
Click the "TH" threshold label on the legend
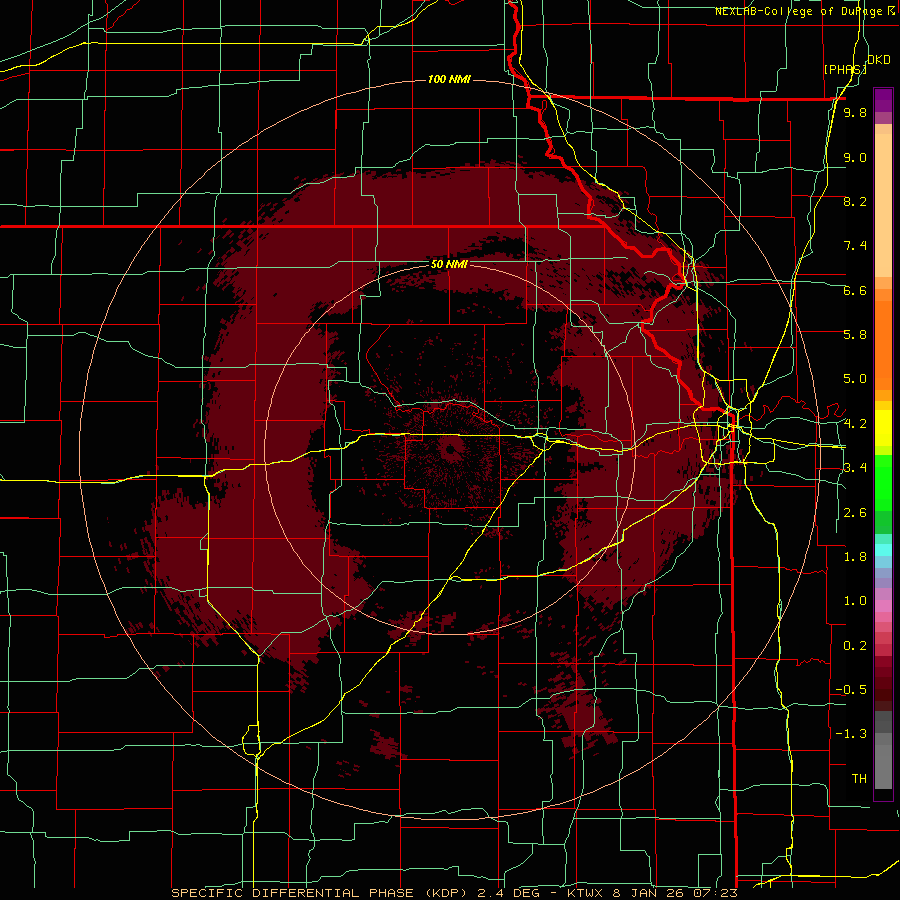click(x=859, y=779)
